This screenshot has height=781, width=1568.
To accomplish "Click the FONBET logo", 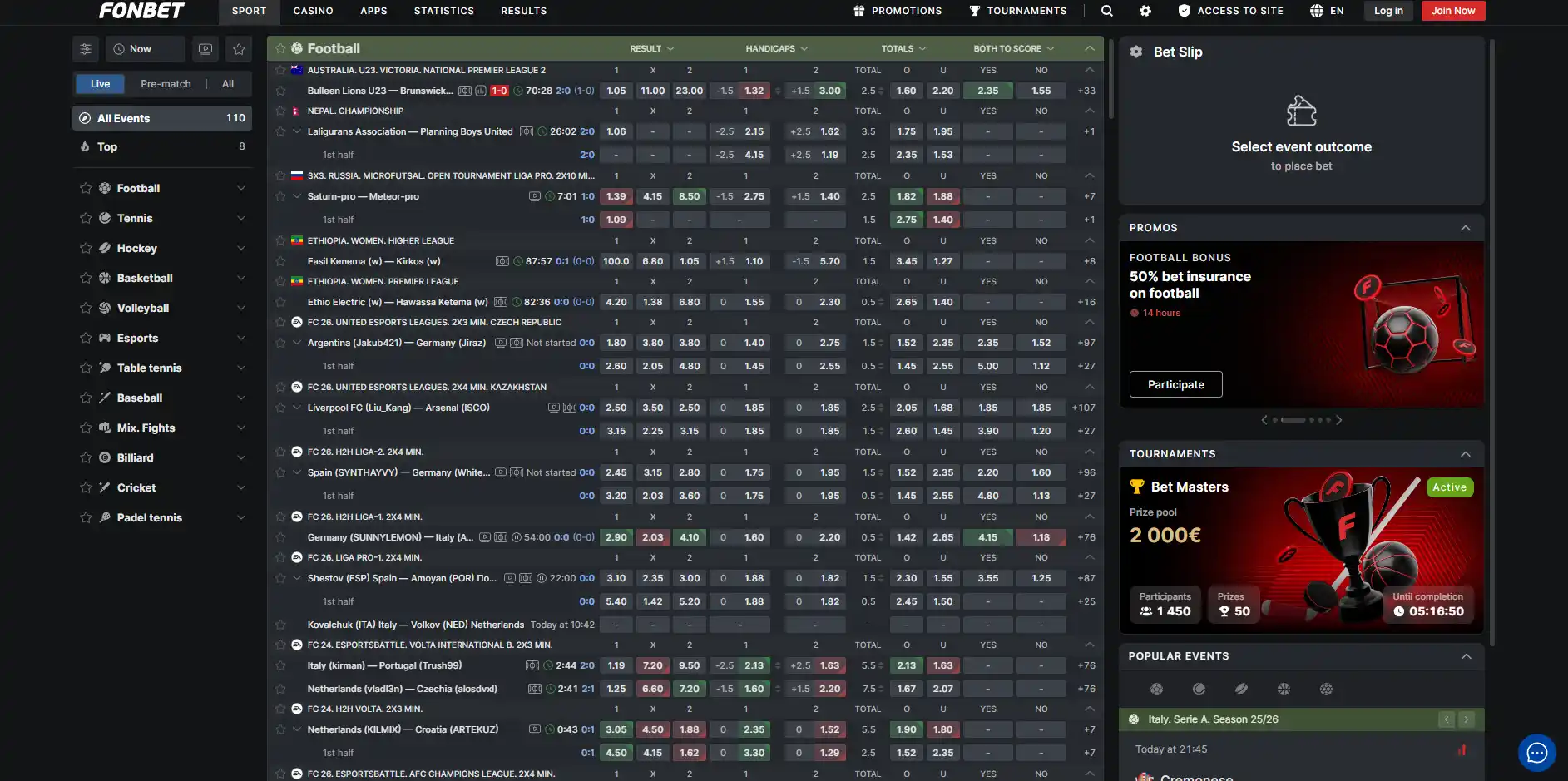I will tap(141, 11).
